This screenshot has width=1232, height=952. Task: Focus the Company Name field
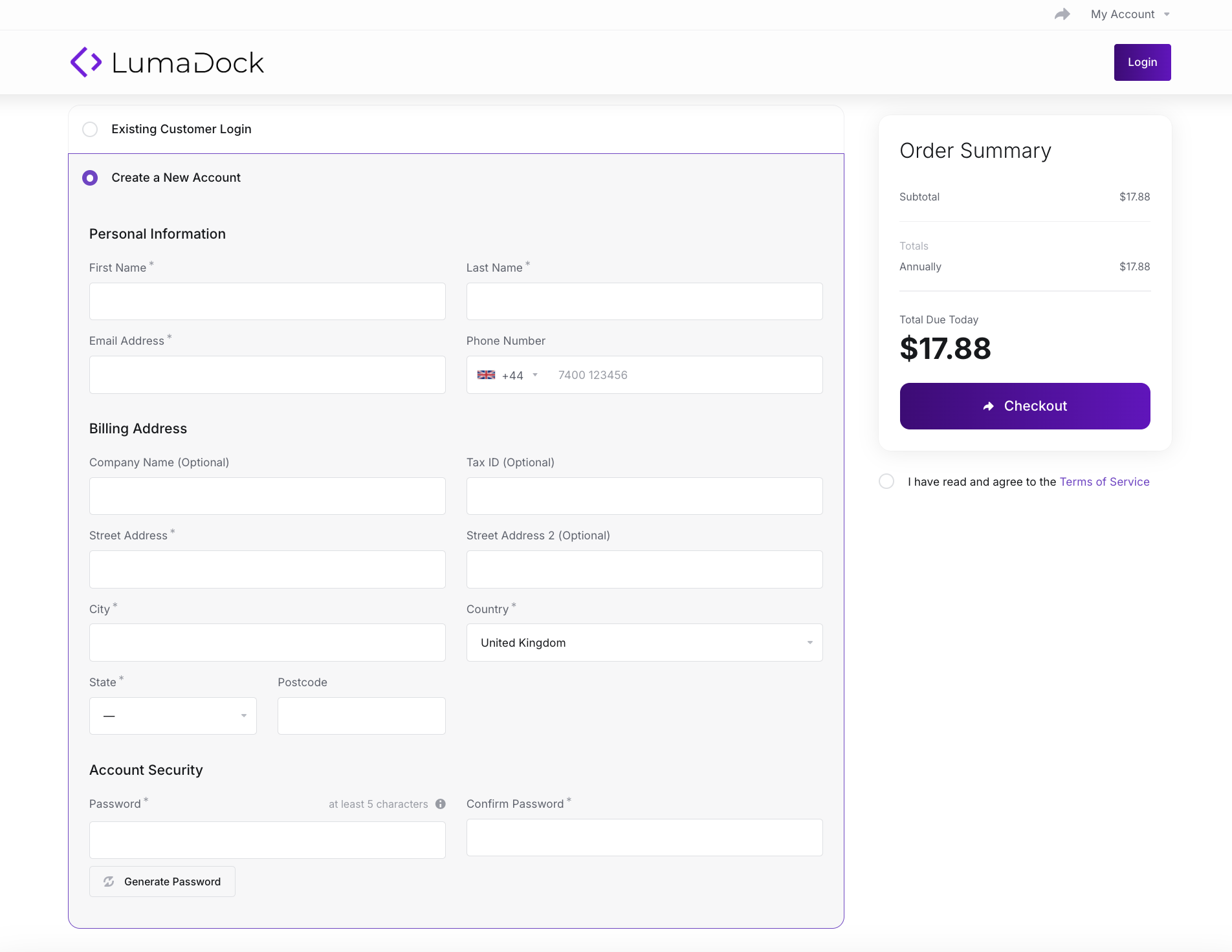267,496
